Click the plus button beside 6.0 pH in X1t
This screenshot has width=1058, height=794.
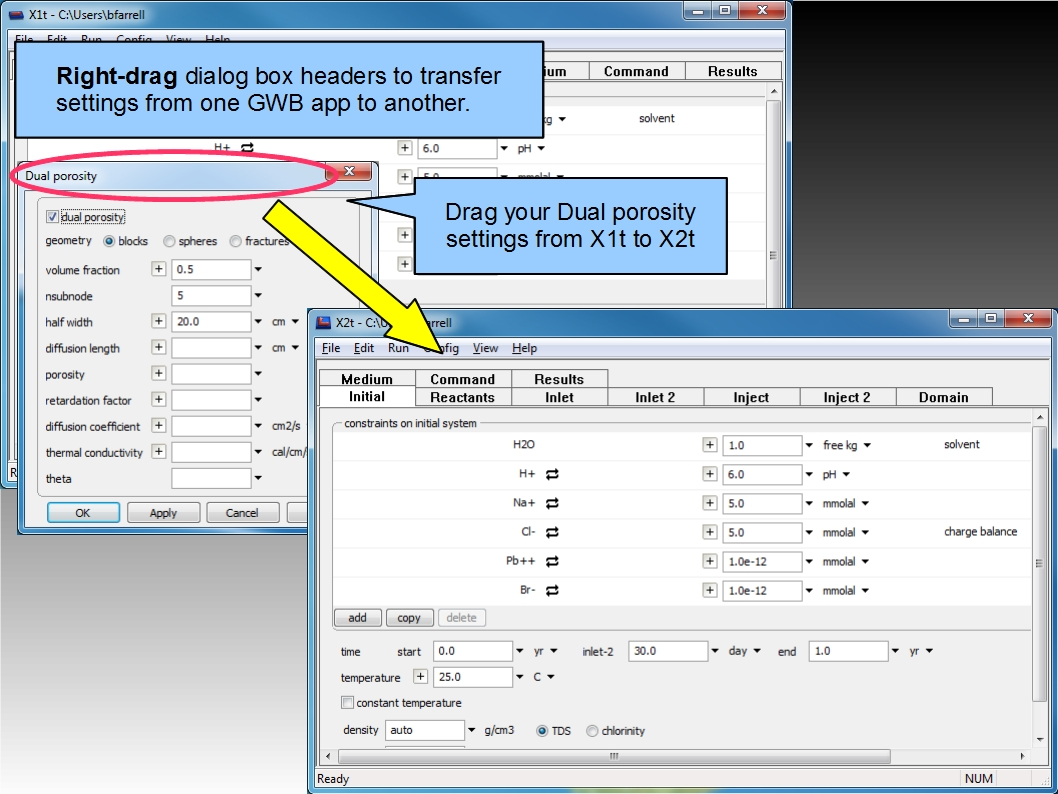pos(404,148)
